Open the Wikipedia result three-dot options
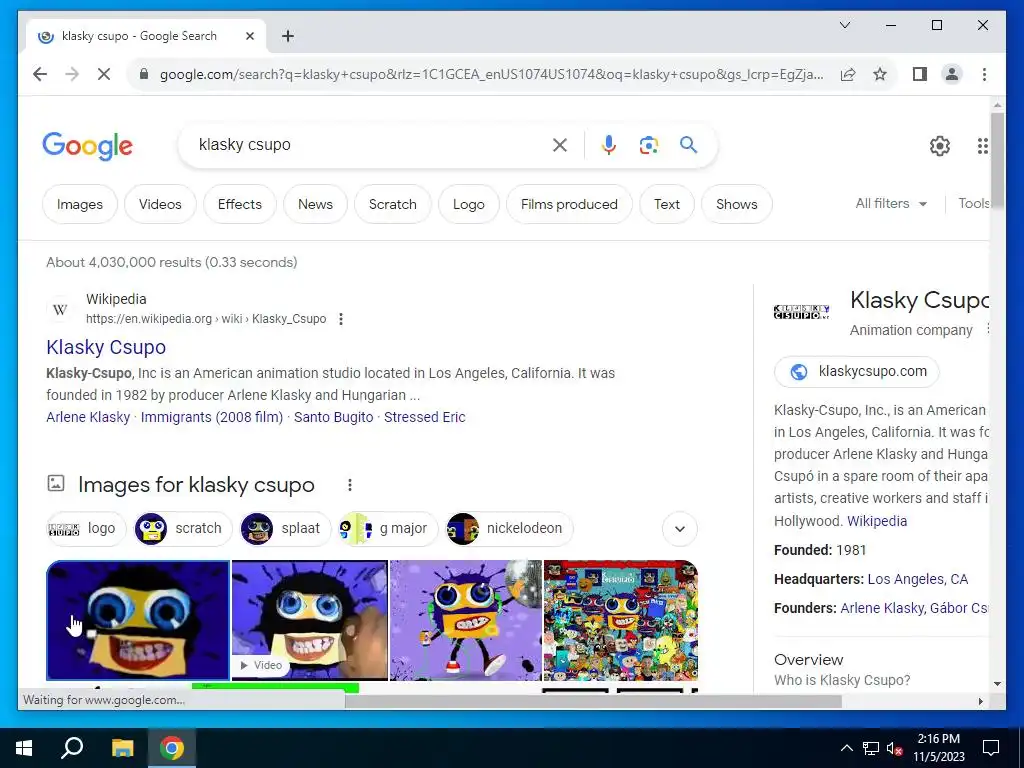The image size is (1024, 768). [341, 319]
